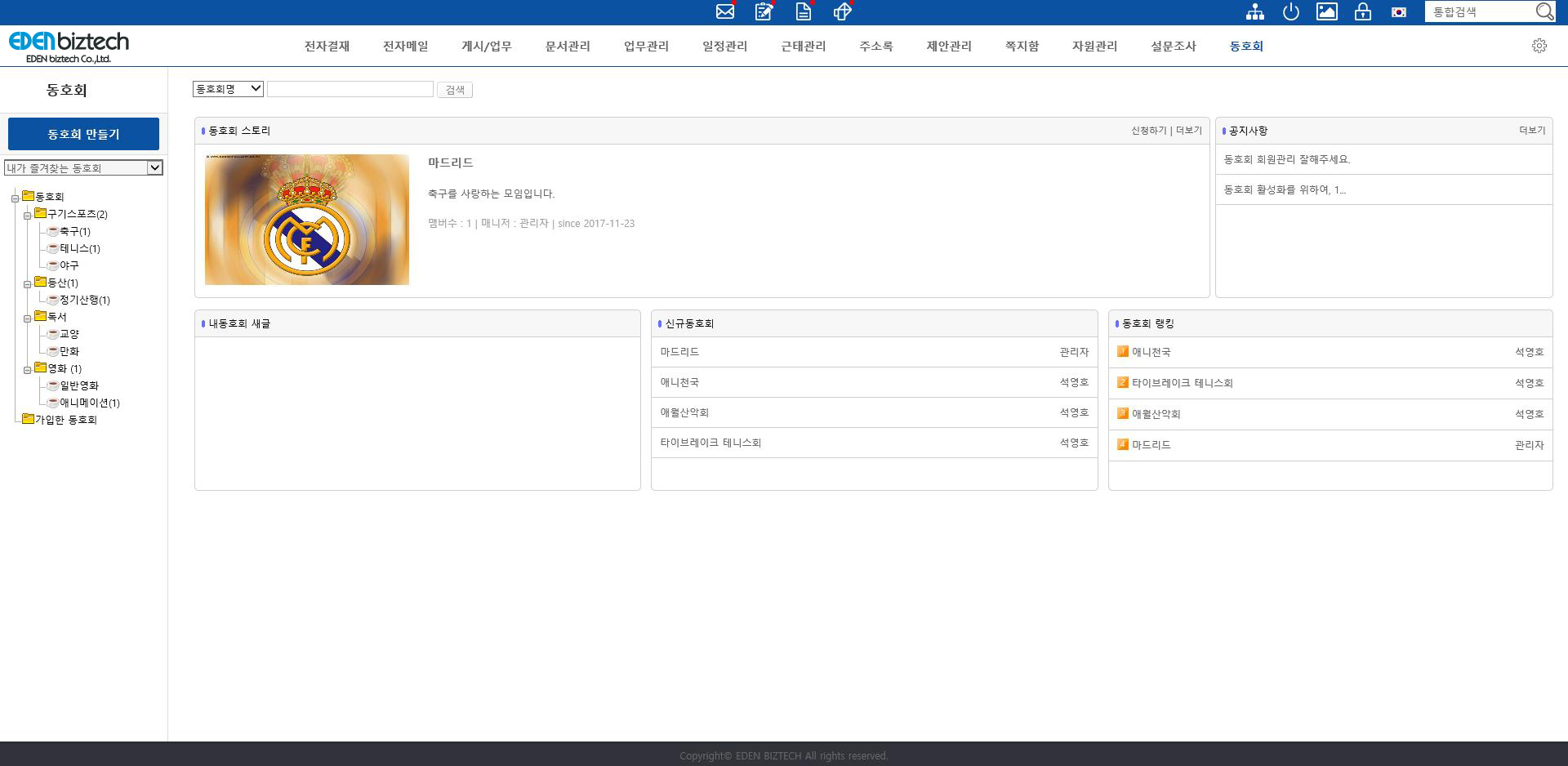The image size is (1568, 766).
Task: Click 신청하기 in 동호회 스토리 panel
Action: pos(1148,131)
